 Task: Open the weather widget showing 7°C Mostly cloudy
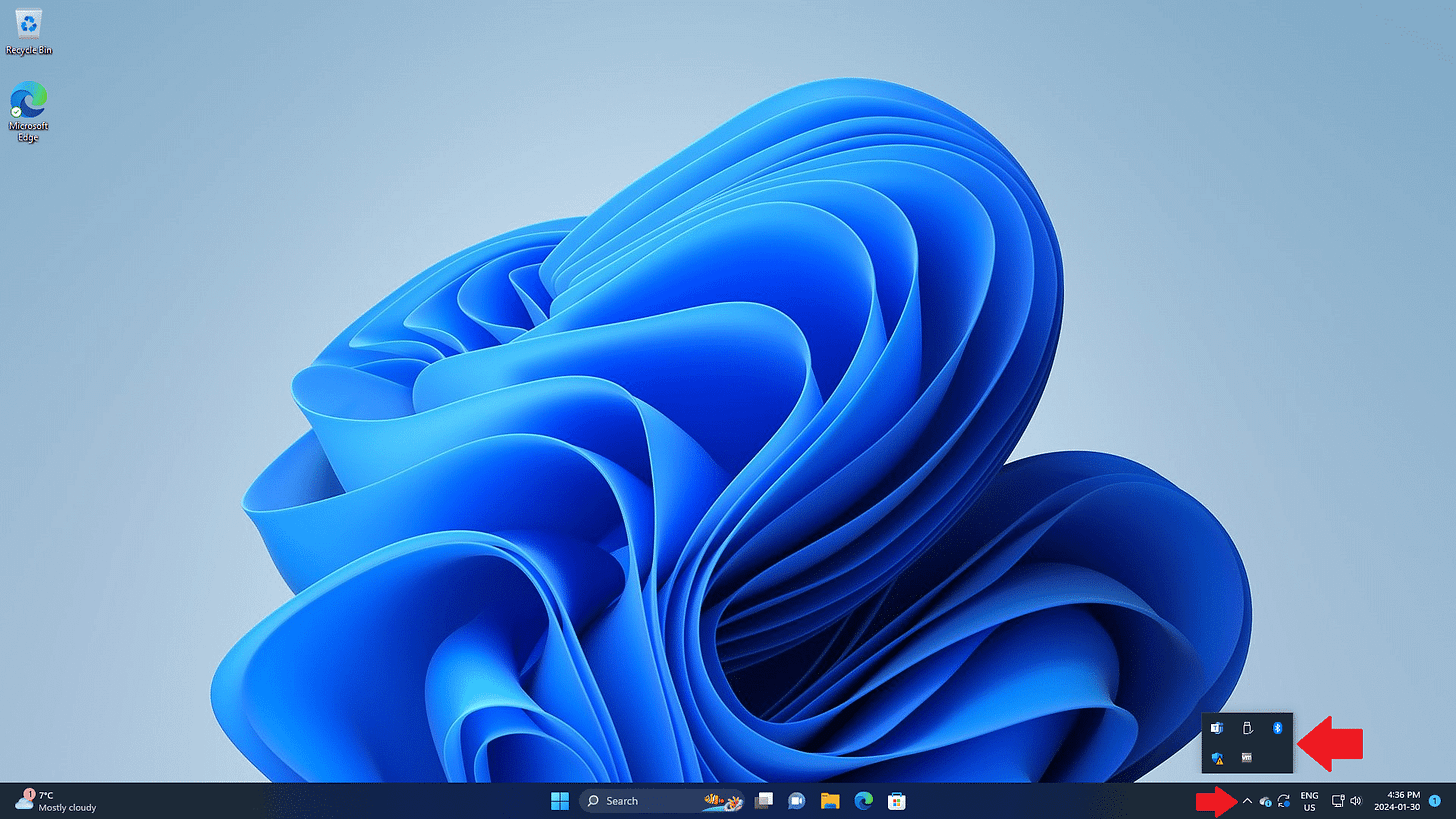(x=50, y=800)
